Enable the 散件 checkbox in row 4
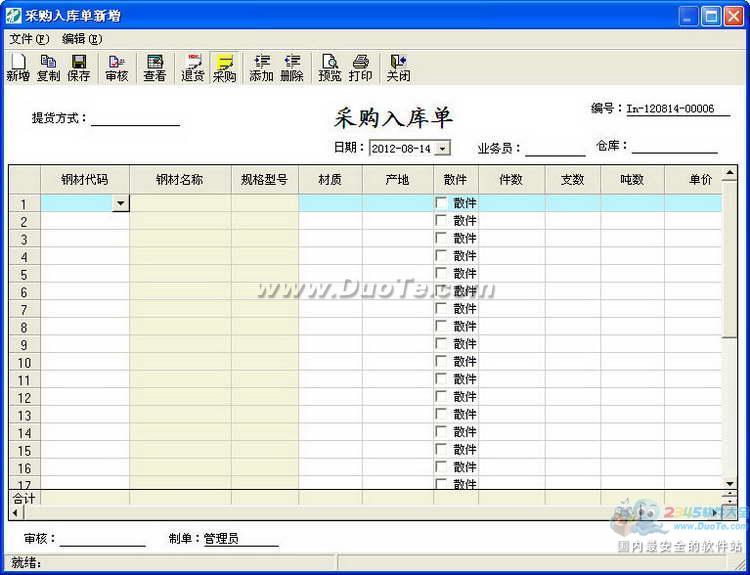This screenshot has width=750, height=575. click(x=441, y=255)
